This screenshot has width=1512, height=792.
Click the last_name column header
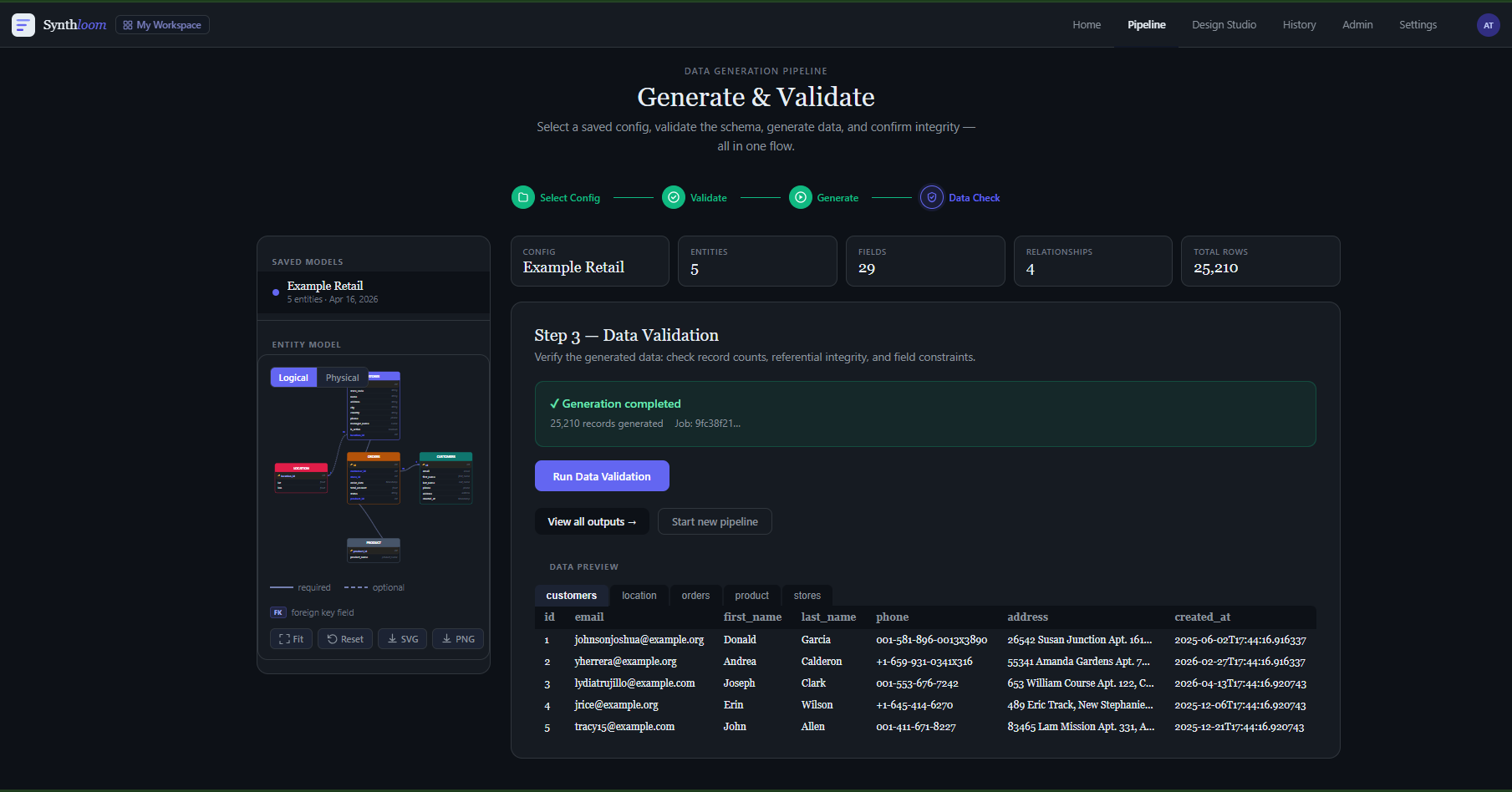pos(828,617)
